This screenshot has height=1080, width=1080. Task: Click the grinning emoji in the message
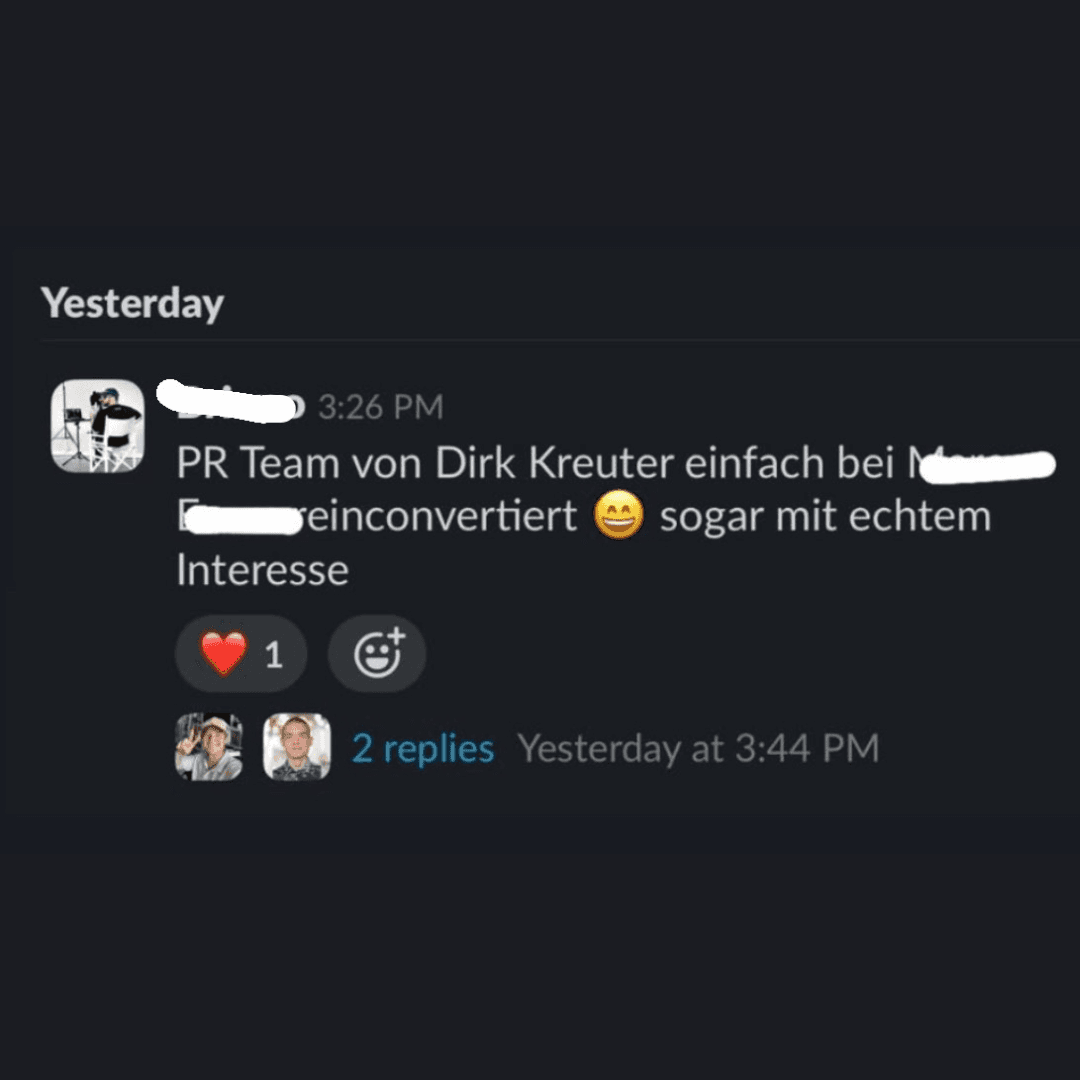[619, 515]
